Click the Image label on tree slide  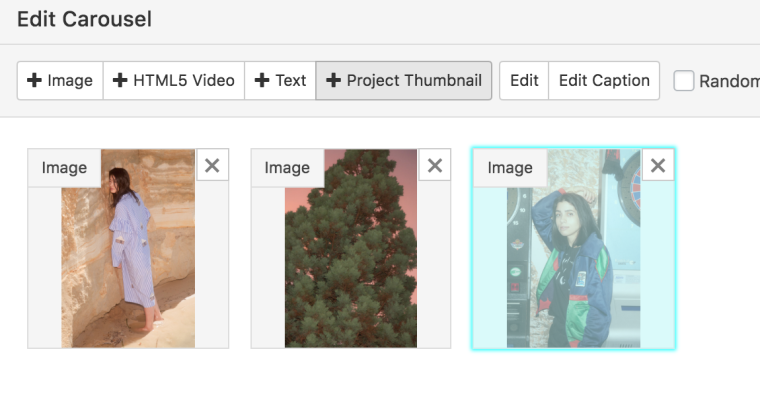287,168
